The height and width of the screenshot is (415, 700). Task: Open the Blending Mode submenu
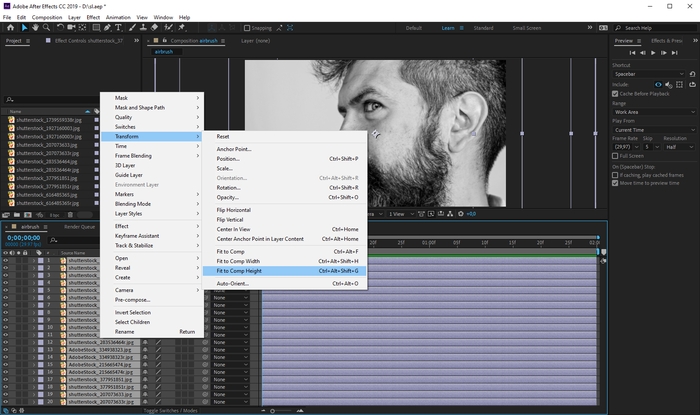coord(152,204)
